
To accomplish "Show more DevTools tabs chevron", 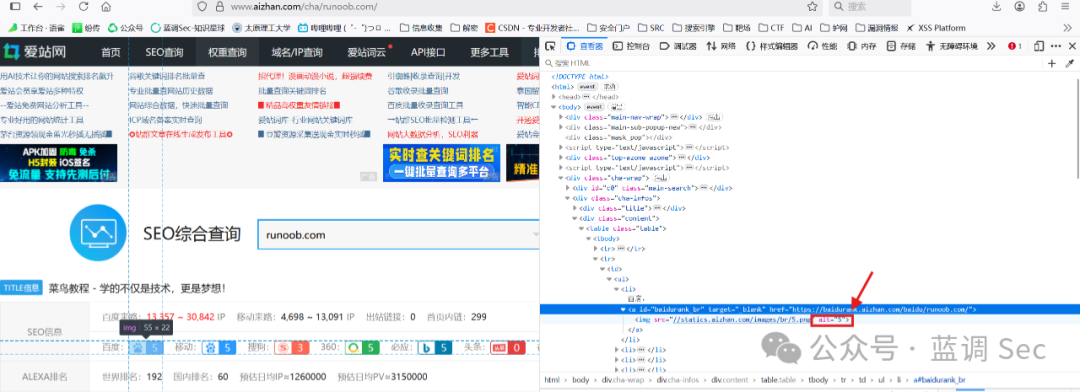I will (991, 46).
